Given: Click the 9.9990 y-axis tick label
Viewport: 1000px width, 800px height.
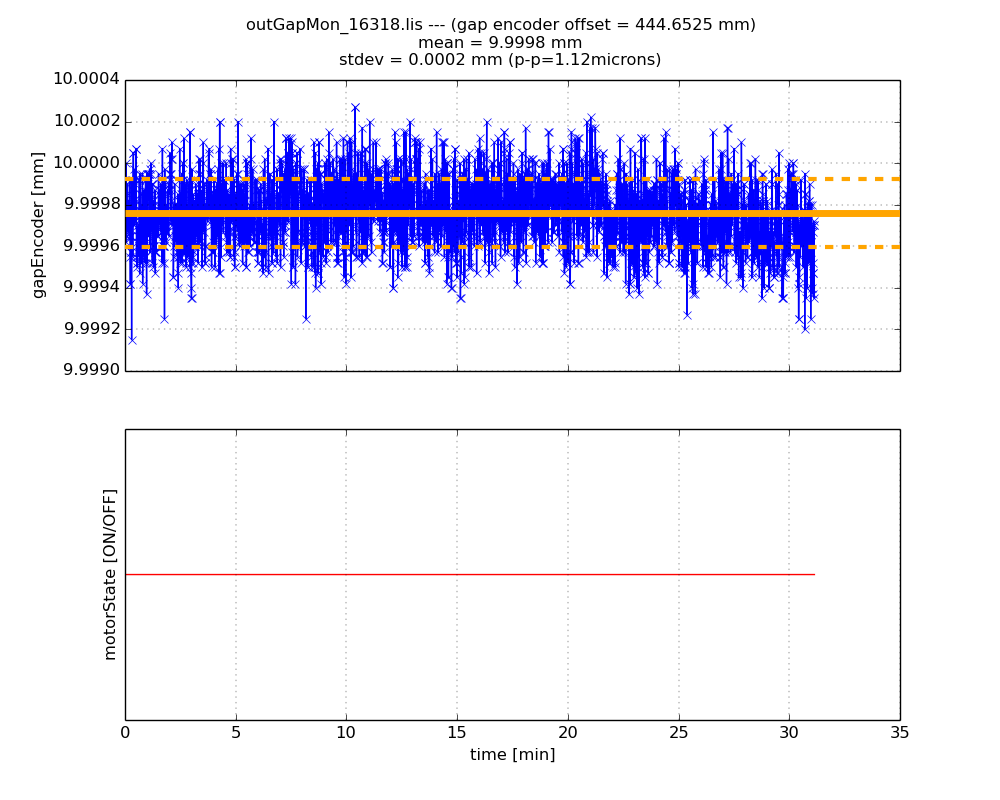Looking at the screenshot, I should 91,370.
